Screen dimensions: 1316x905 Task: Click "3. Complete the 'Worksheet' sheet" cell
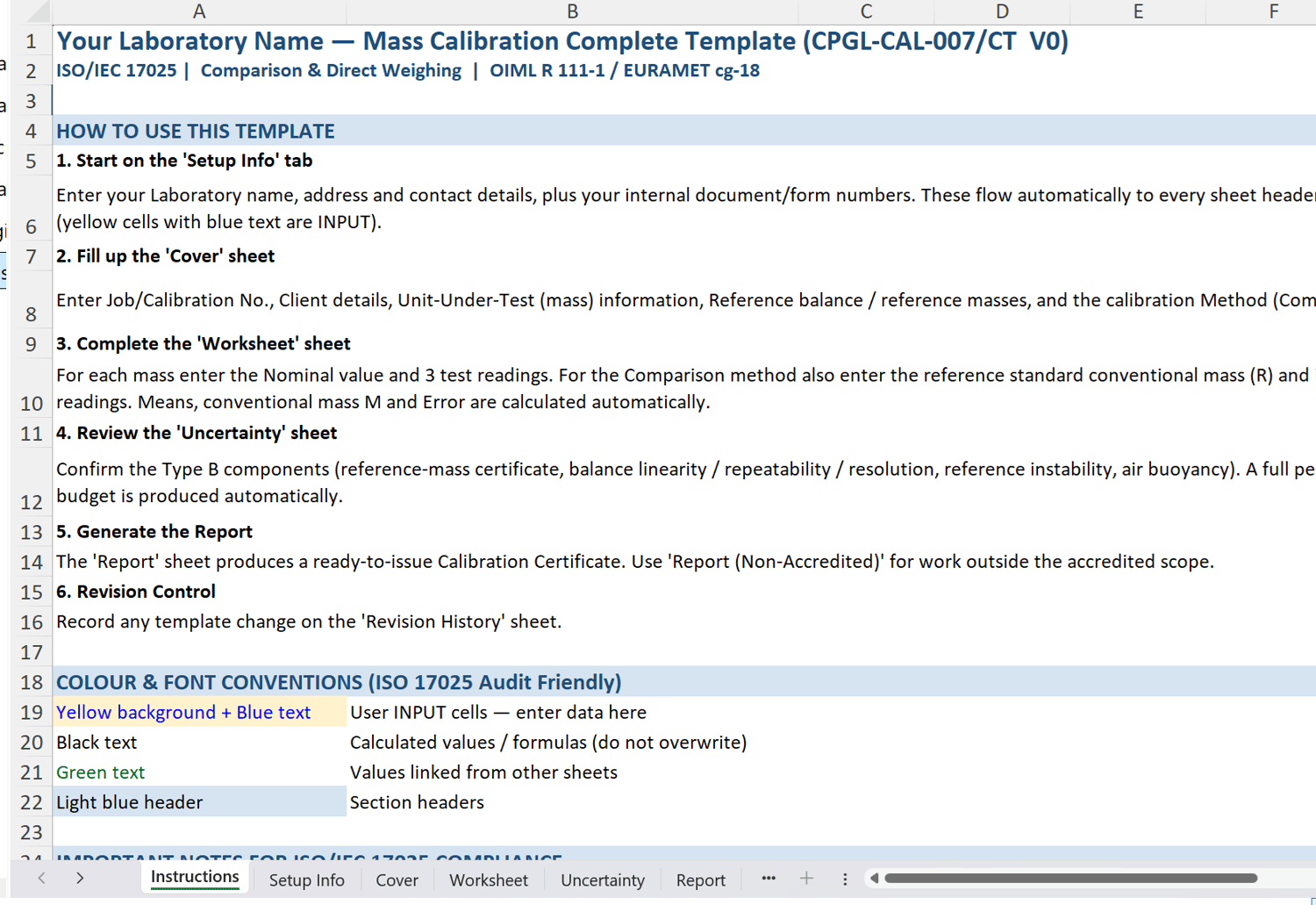click(204, 343)
